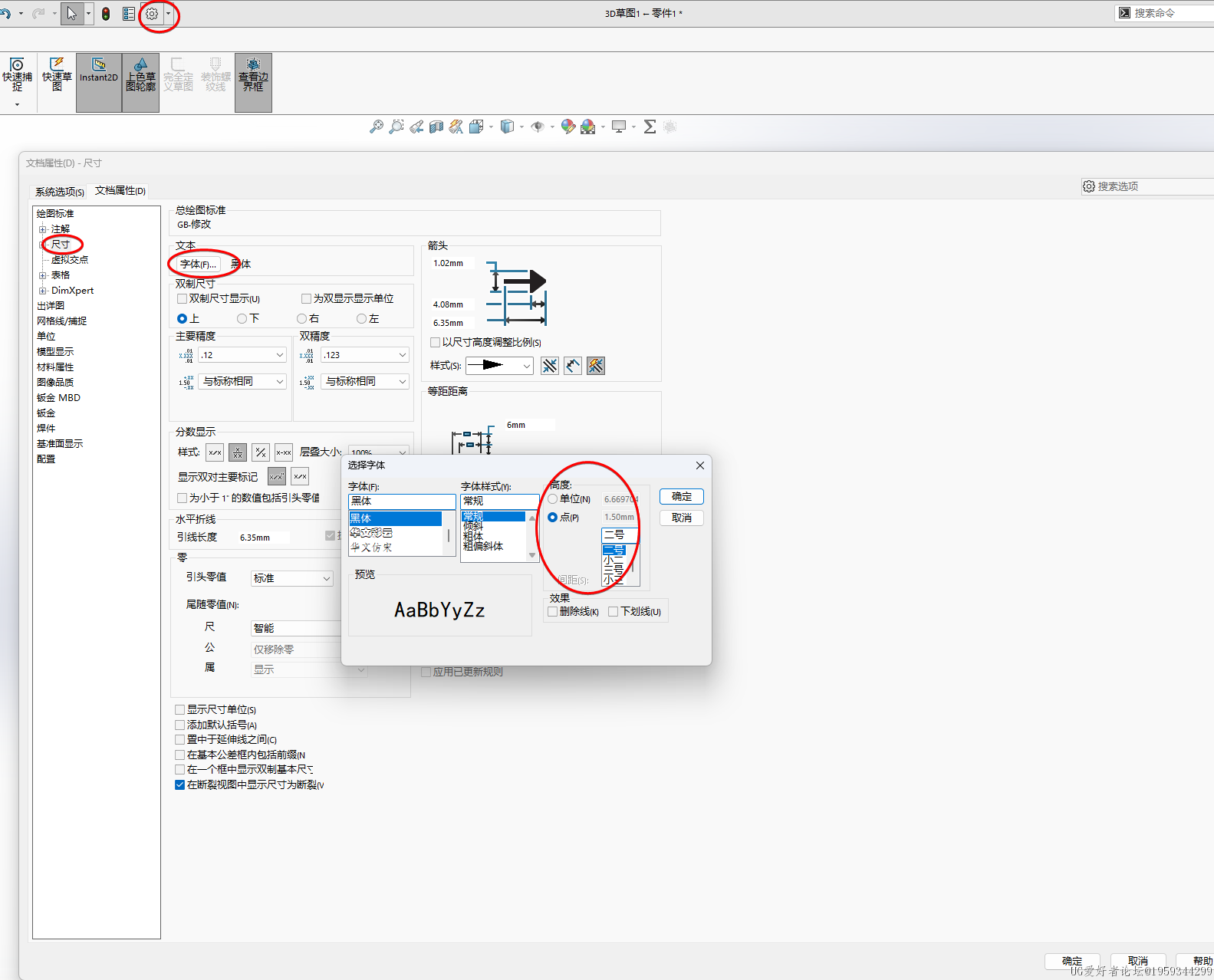Click the Dynamic Annotation Views icon
This screenshot has height=980, width=1214.
tap(456, 127)
